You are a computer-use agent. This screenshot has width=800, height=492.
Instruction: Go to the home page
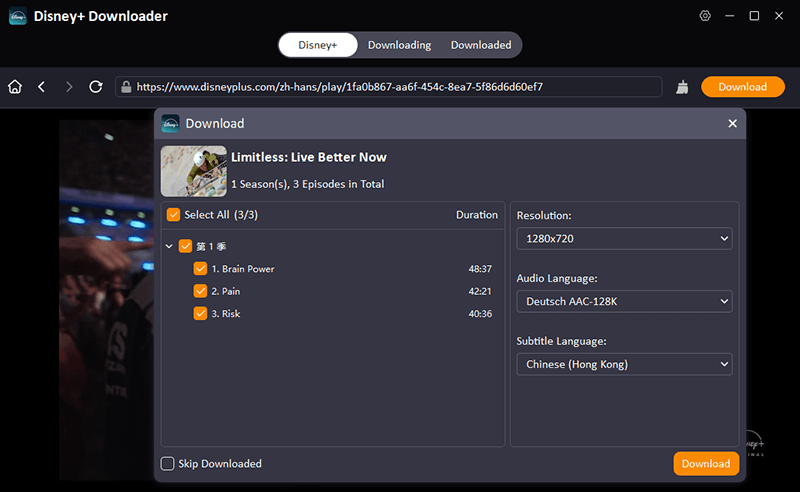click(x=15, y=87)
